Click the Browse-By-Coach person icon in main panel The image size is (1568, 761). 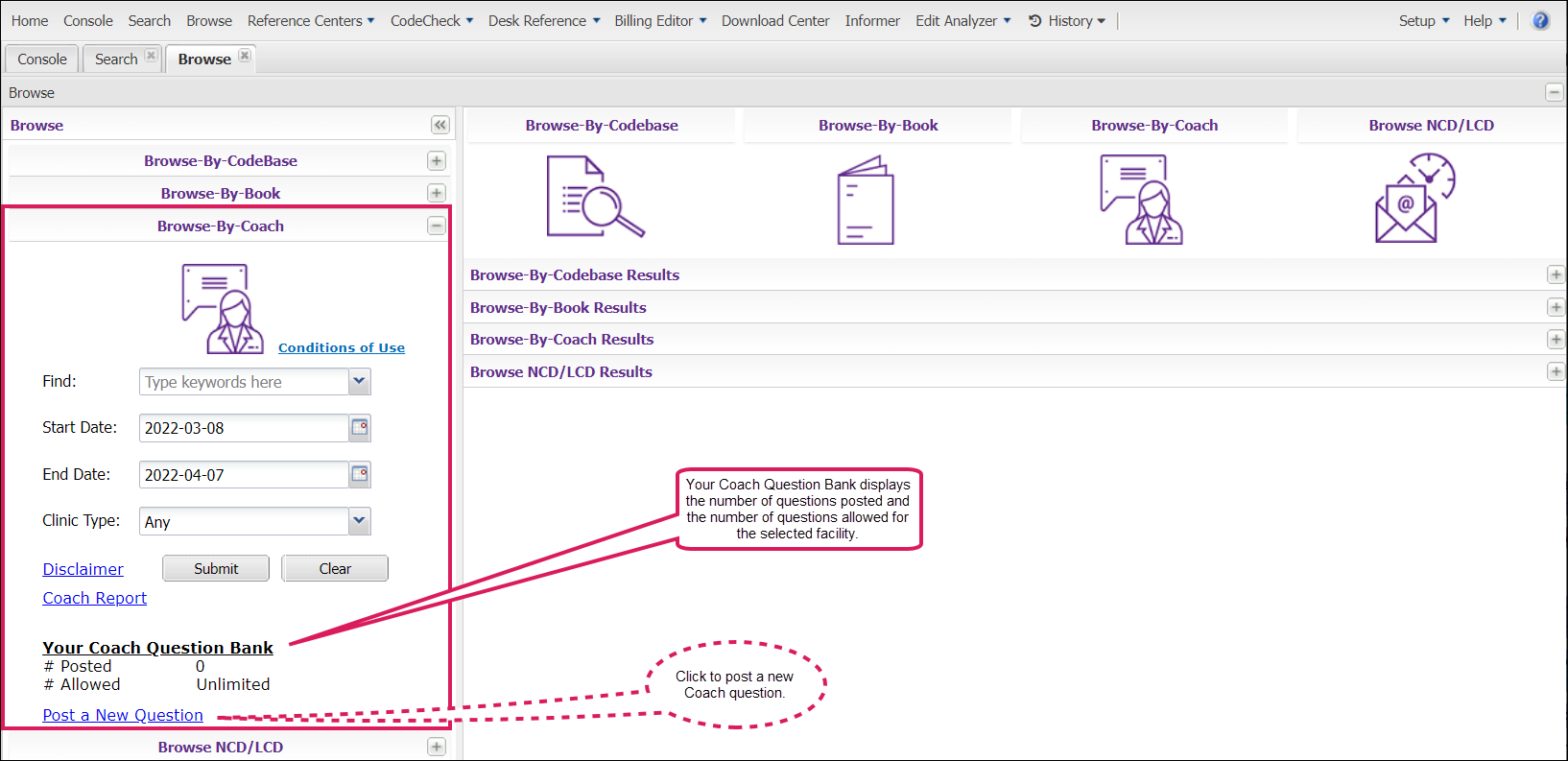tap(1141, 200)
